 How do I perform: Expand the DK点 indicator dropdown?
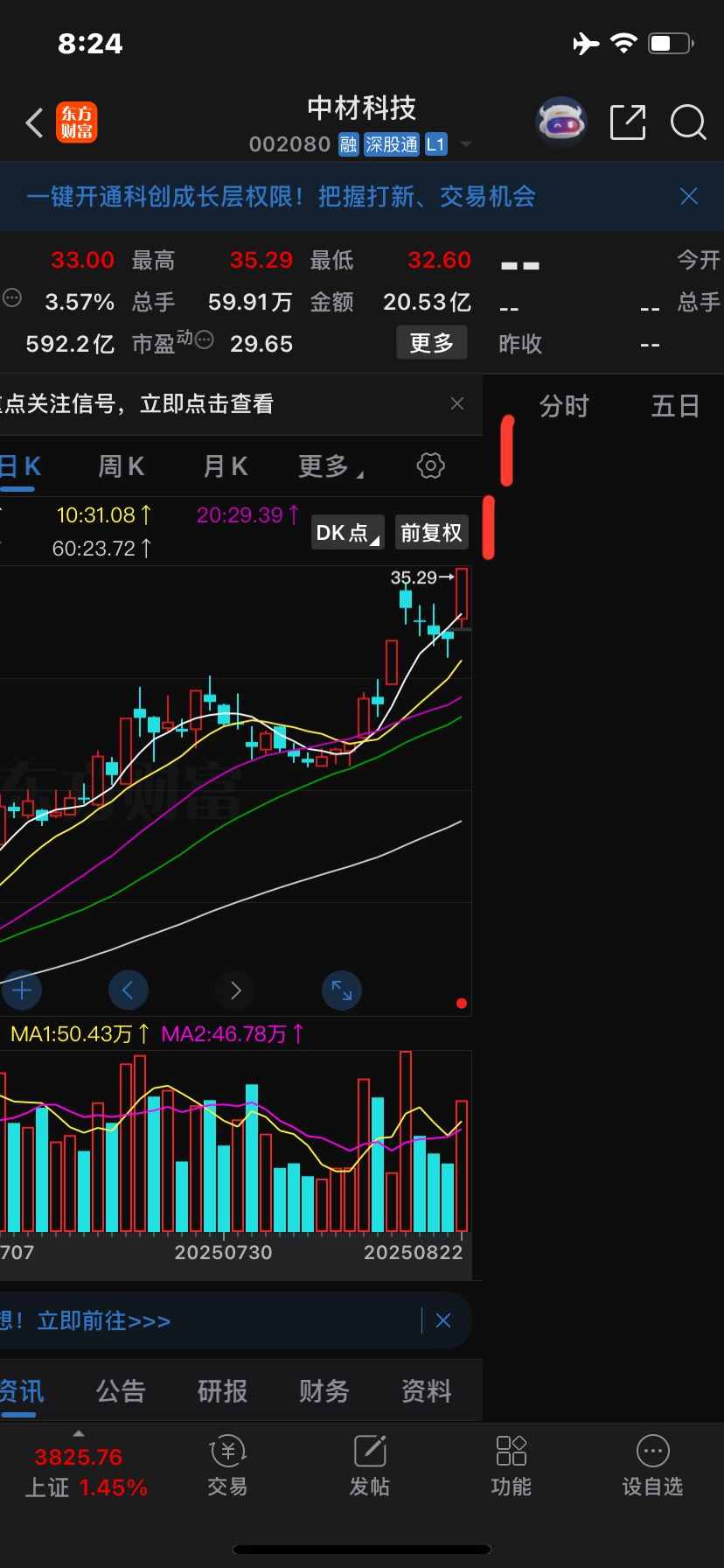[348, 532]
